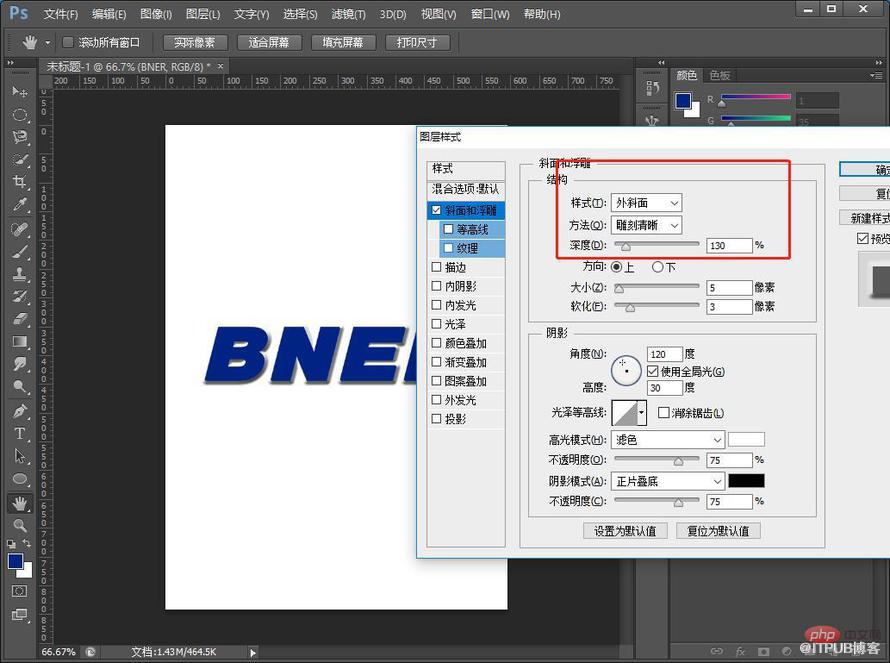The width and height of the screenshot is (890, 663).
Task: Select the Move tool
Action: tap(20, 91)
